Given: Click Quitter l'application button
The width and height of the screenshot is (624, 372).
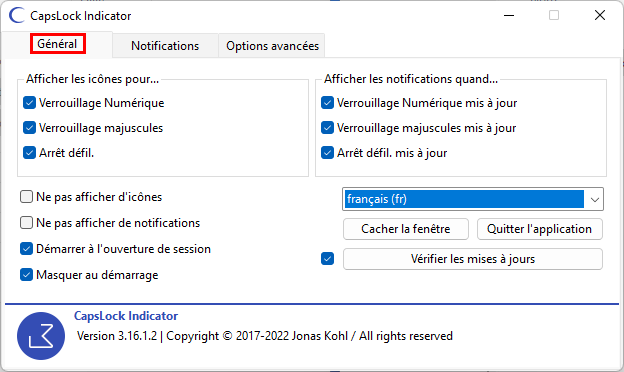Looking at the screenshot, I should 540,229.
